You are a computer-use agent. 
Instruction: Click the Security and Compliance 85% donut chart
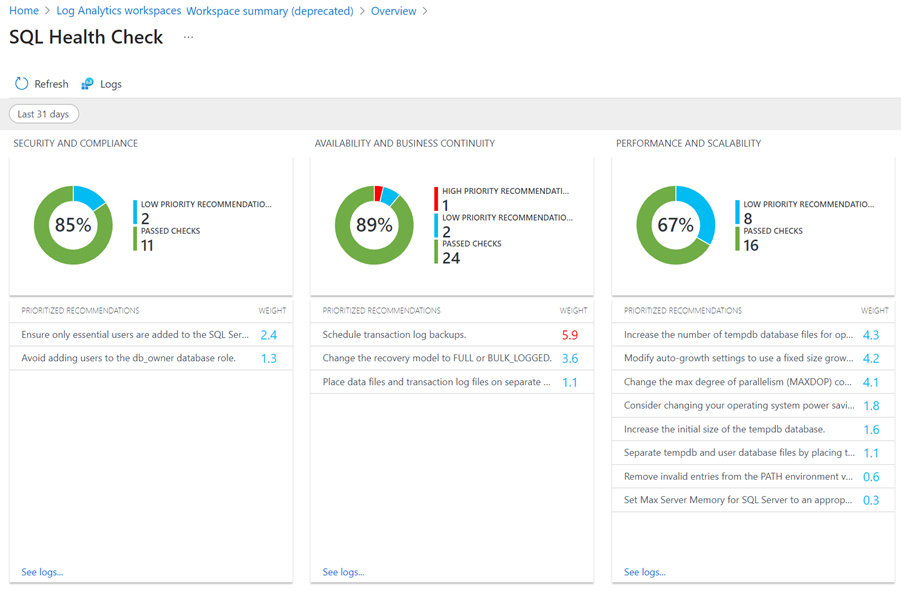pyautogui.click(x=73, y=225)
